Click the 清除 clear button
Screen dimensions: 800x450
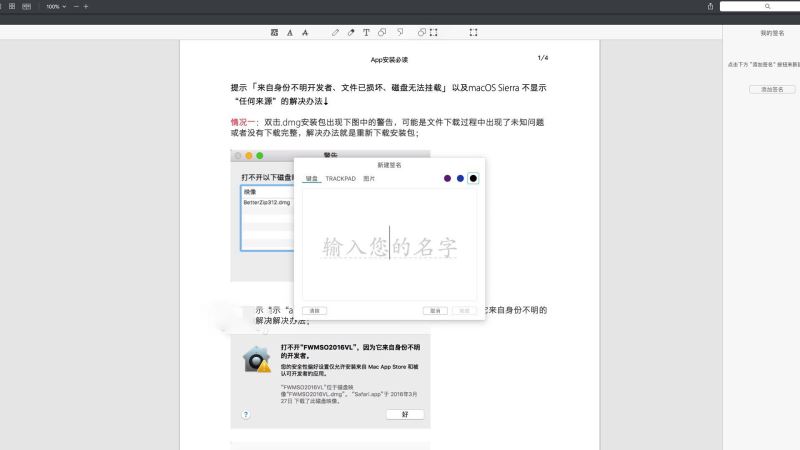314,311
